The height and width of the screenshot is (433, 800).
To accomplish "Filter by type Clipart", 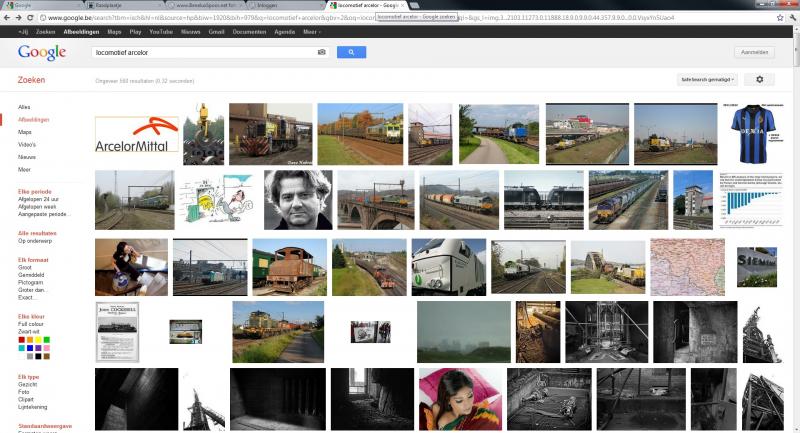I will [x=26, y=399].
